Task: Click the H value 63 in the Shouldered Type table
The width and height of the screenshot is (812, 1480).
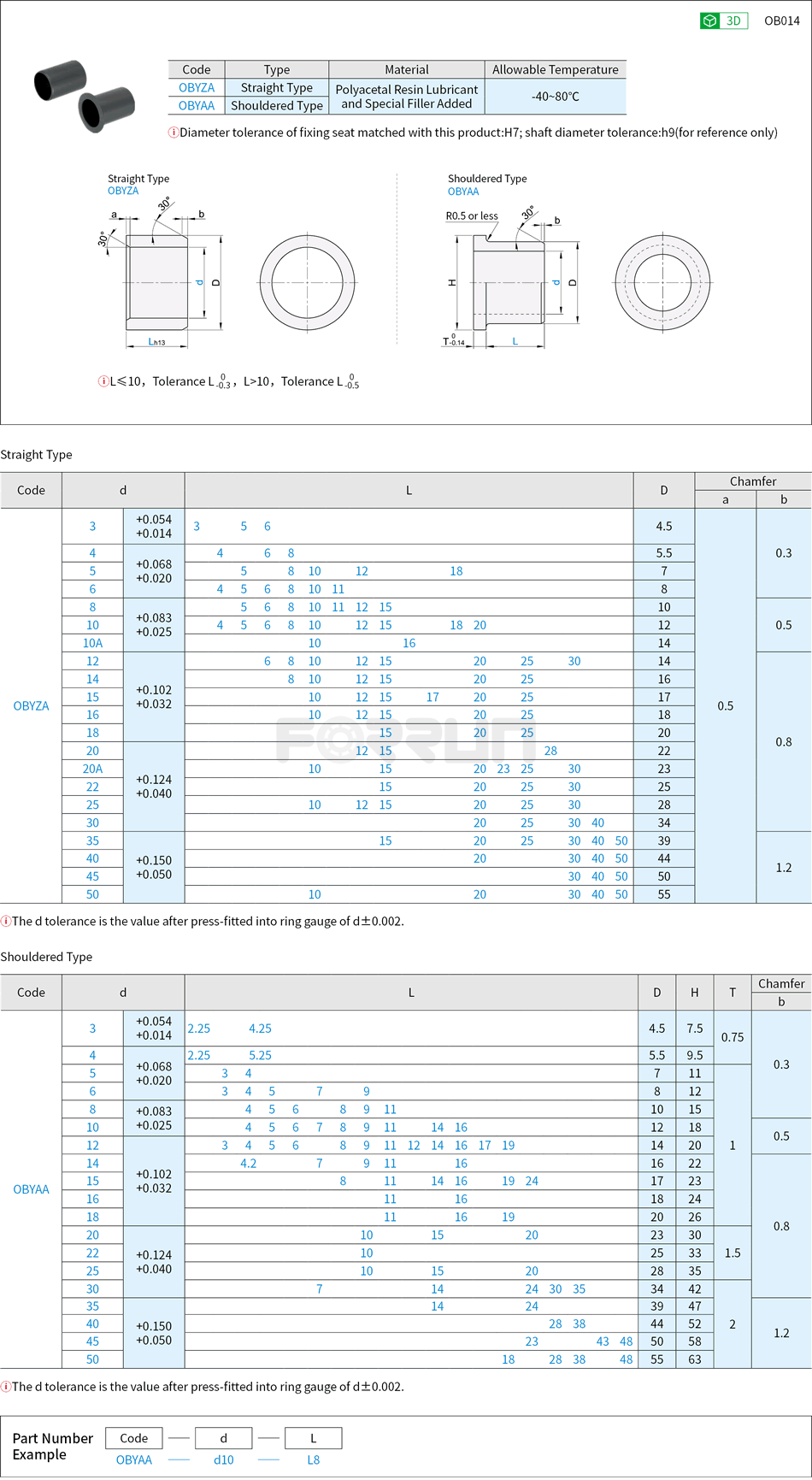Action: [x=695, y=1359]
